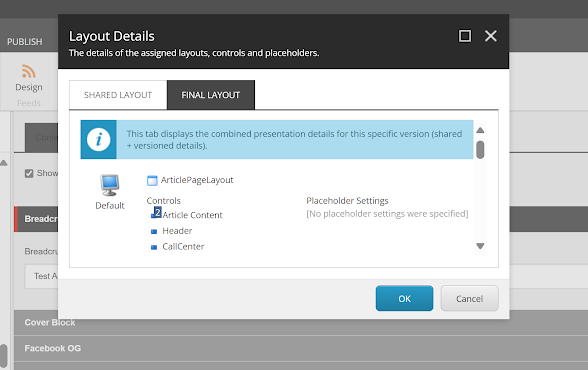Screen dimensions: 588x370
Task: Select the CallCenter control
Action: (x=183, y=246)
